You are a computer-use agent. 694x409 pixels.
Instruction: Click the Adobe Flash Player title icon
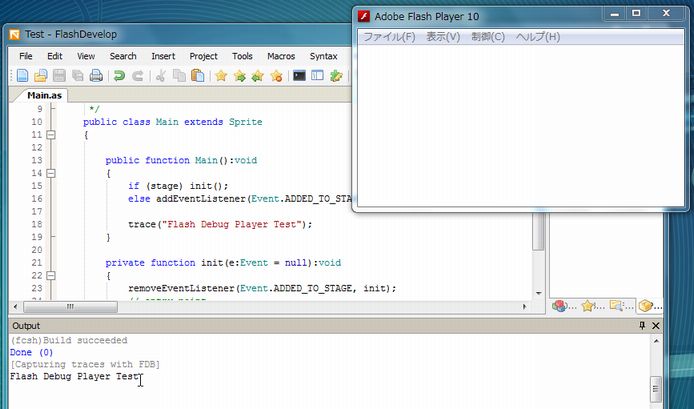[364, 16]
